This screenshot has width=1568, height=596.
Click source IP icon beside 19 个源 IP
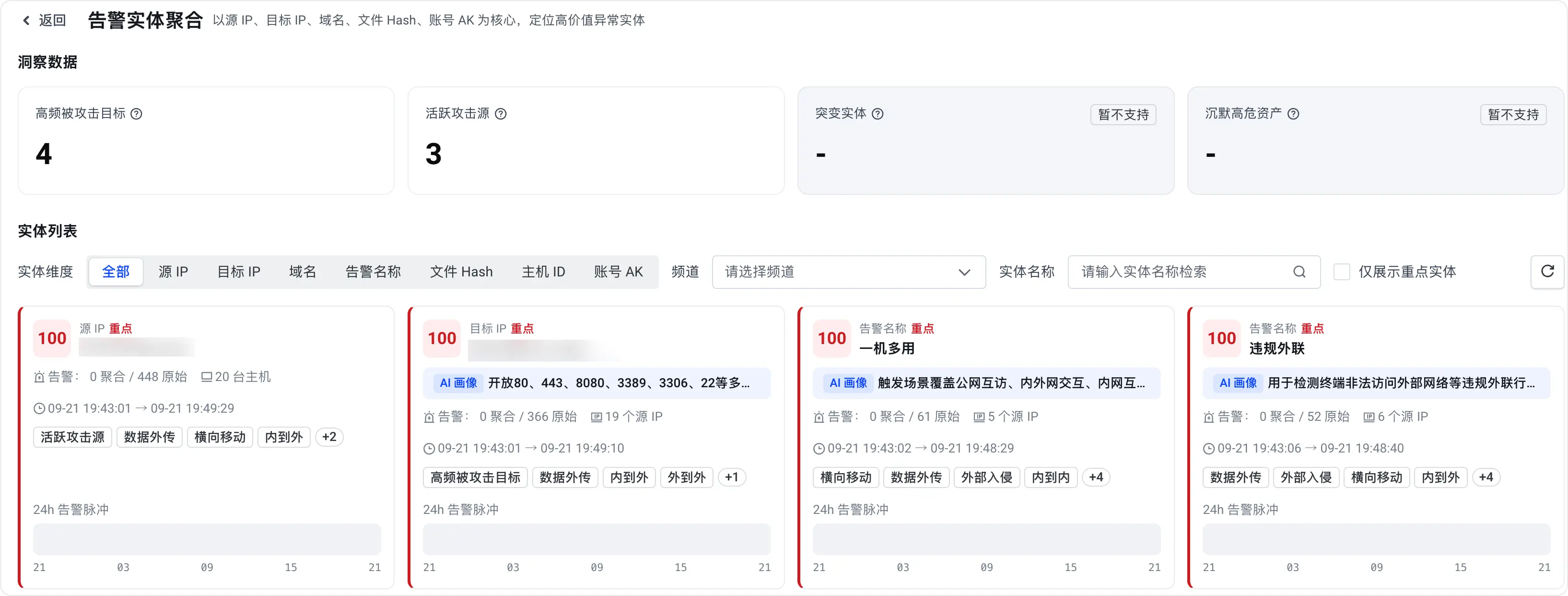(597, 417)
